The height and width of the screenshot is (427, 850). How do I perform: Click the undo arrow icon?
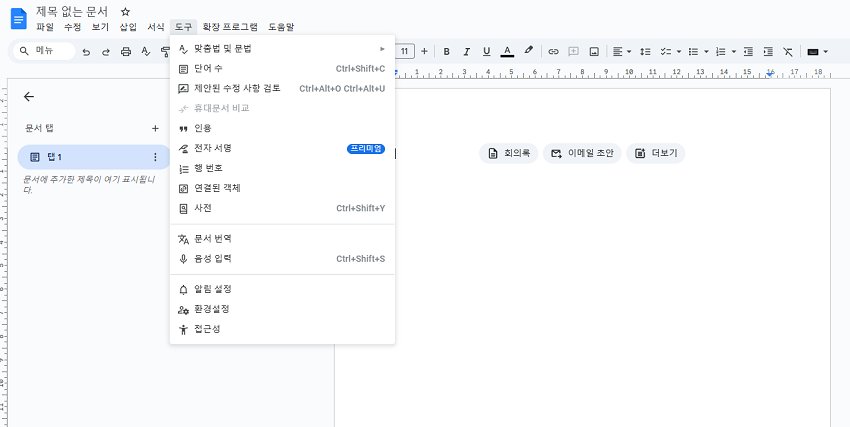pos(86,51)
